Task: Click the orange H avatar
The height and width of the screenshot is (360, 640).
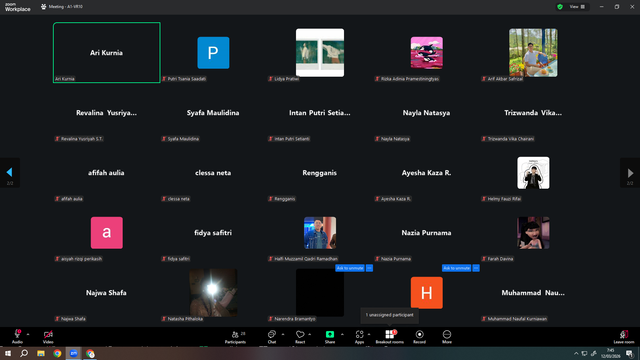Action: click(x=427, y=293)
